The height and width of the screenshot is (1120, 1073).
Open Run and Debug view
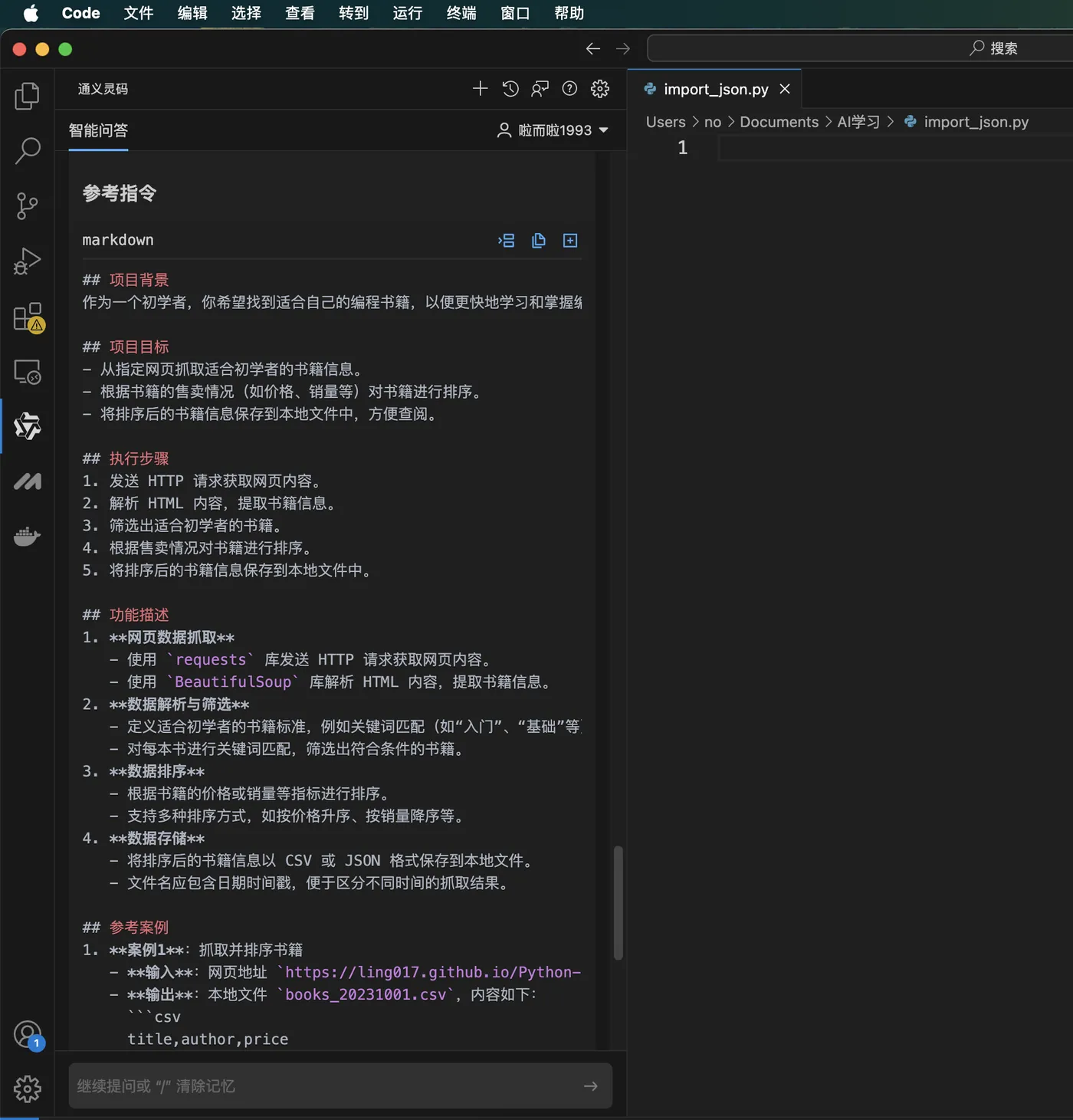[28, 261]
